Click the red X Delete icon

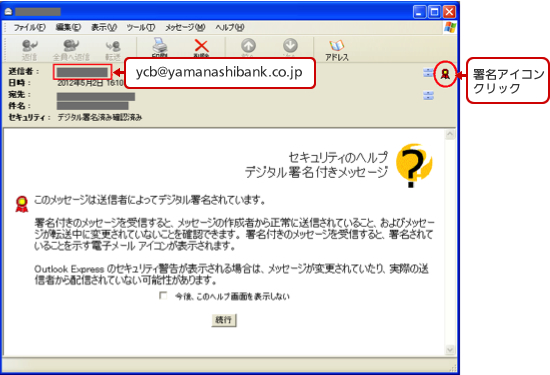(x=201, y=47)
